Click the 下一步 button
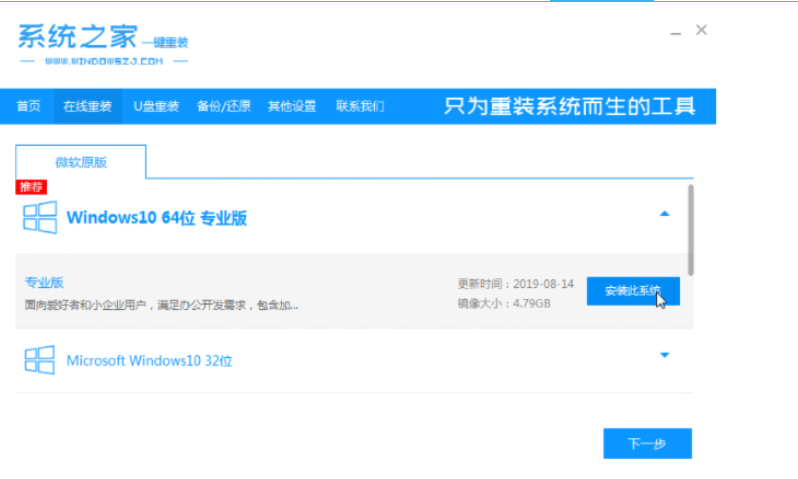The width and height of the screenshot is (798, 479). point(647,443)
